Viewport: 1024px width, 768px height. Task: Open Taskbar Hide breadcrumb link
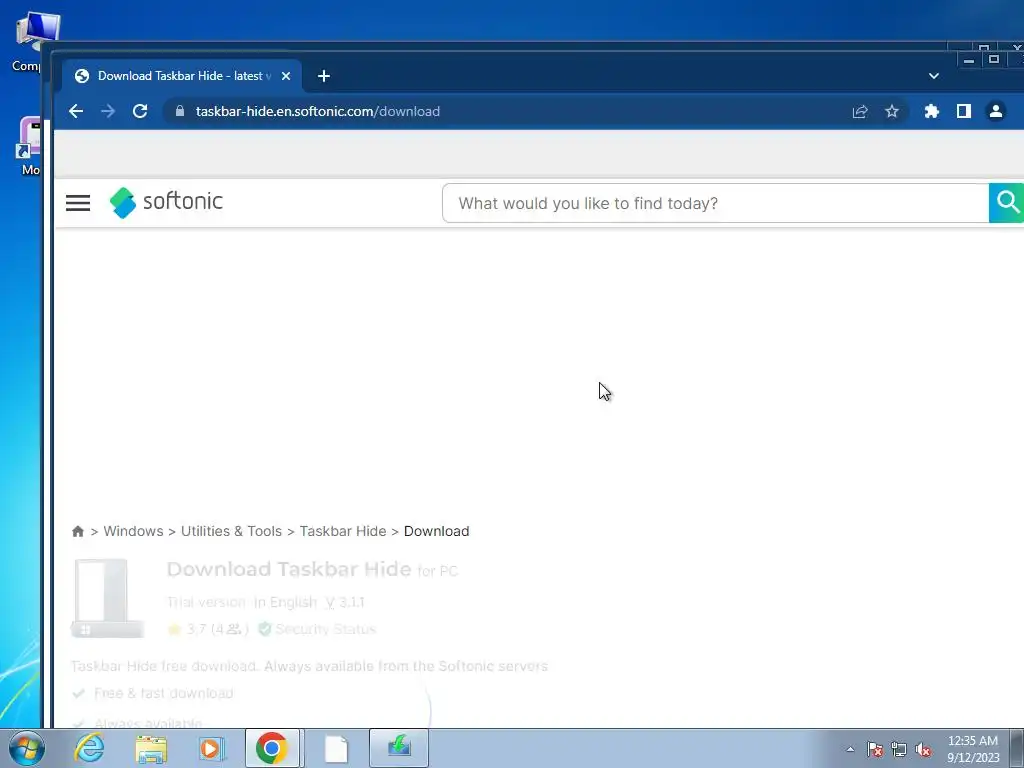pos(343,532)
